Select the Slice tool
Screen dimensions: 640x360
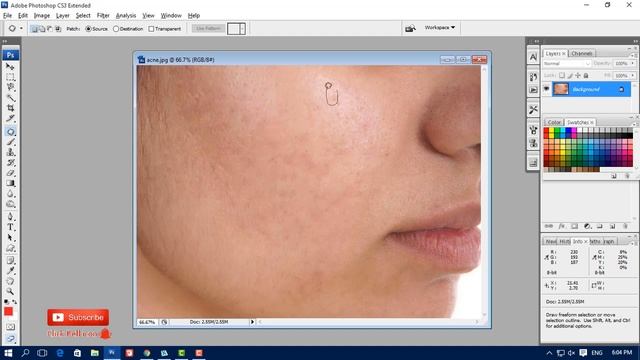click(10, 118)
